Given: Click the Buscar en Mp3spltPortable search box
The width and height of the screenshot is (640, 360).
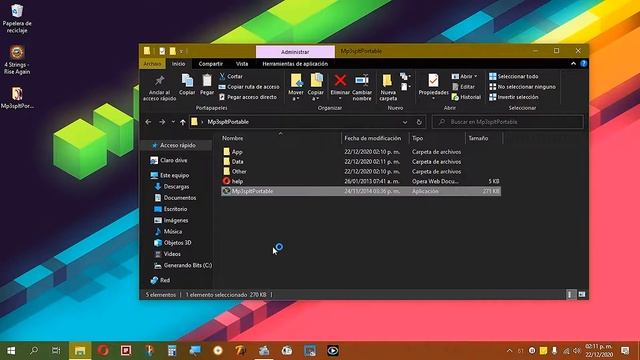Looking at the screenshot, I should pos(508,122).
